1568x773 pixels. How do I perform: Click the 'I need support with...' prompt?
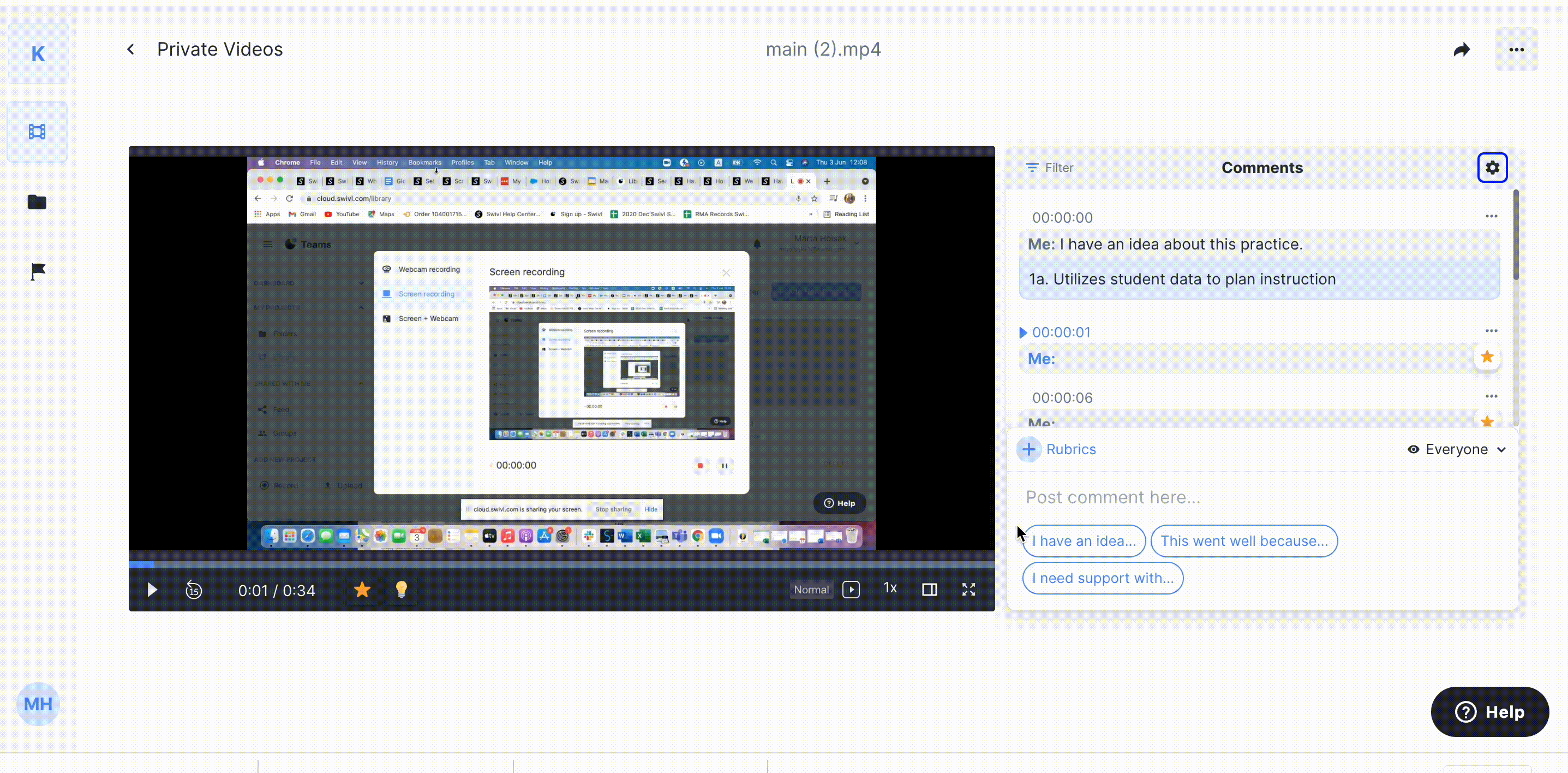(x=1103, y=578)
